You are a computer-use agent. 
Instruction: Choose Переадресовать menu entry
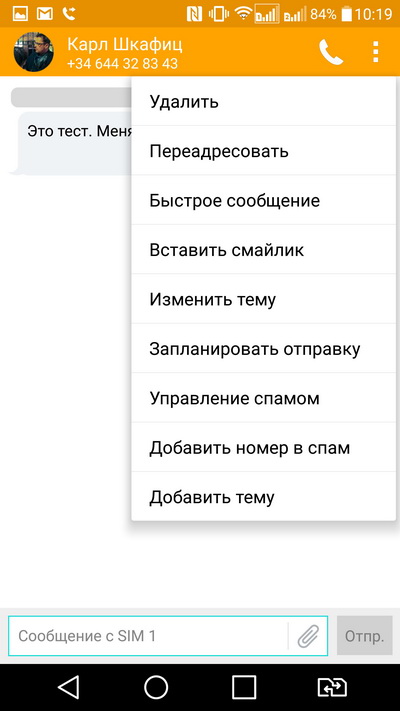(x=263, y=151)
